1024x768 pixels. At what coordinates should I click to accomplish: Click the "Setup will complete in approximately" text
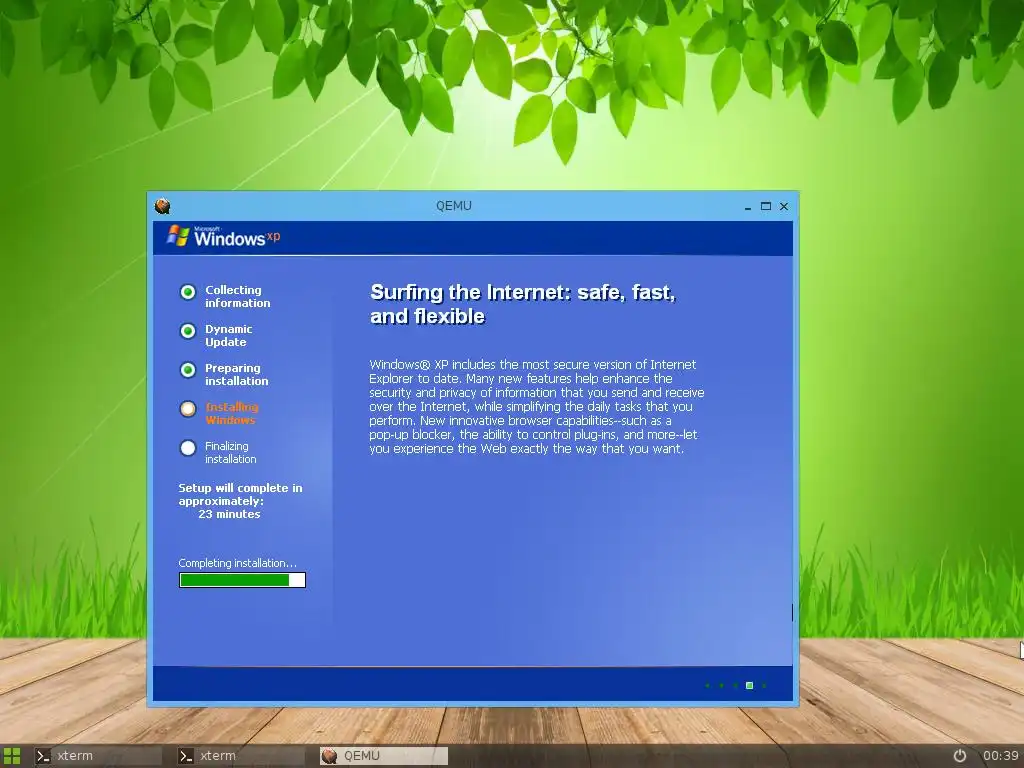(x=240, y=494)
